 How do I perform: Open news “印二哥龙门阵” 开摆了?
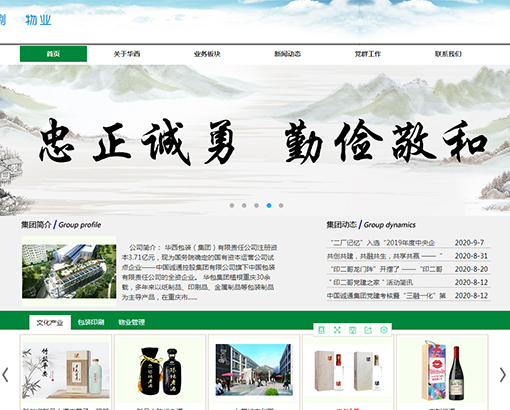pyautogui.click(x=386, y=269)
